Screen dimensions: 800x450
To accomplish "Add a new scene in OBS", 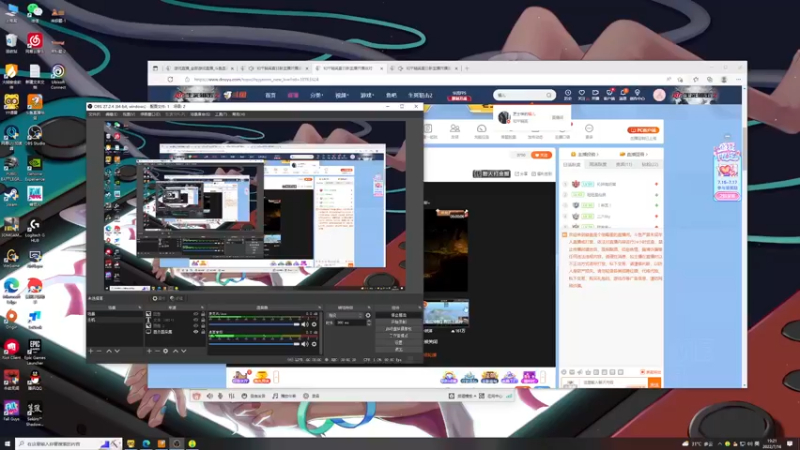I will coord(91,351).
